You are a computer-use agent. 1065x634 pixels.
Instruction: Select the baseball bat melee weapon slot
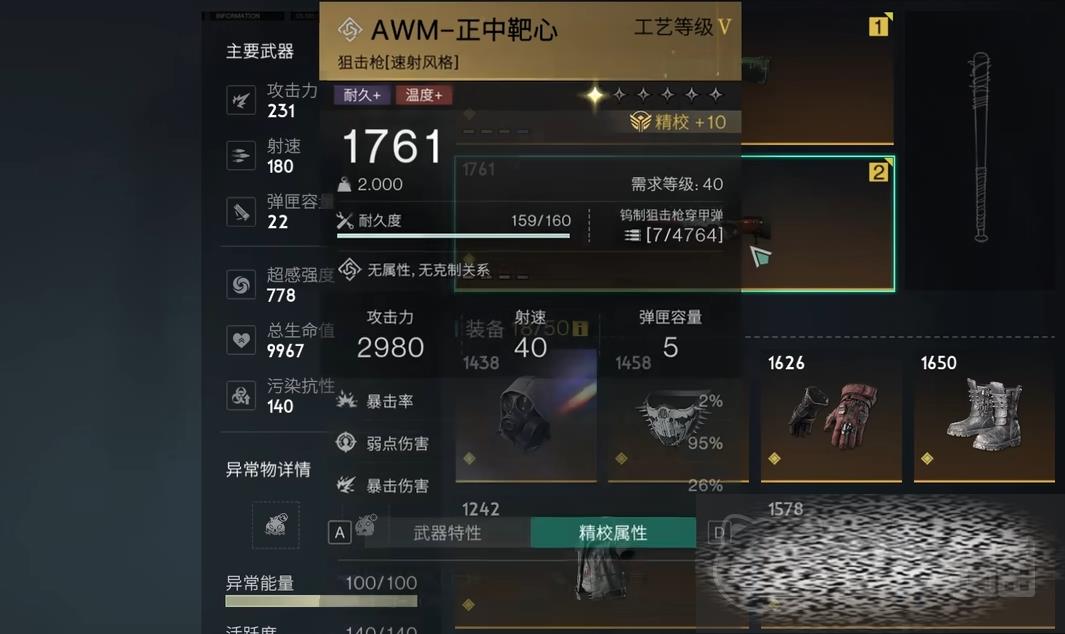coord(980,151)
